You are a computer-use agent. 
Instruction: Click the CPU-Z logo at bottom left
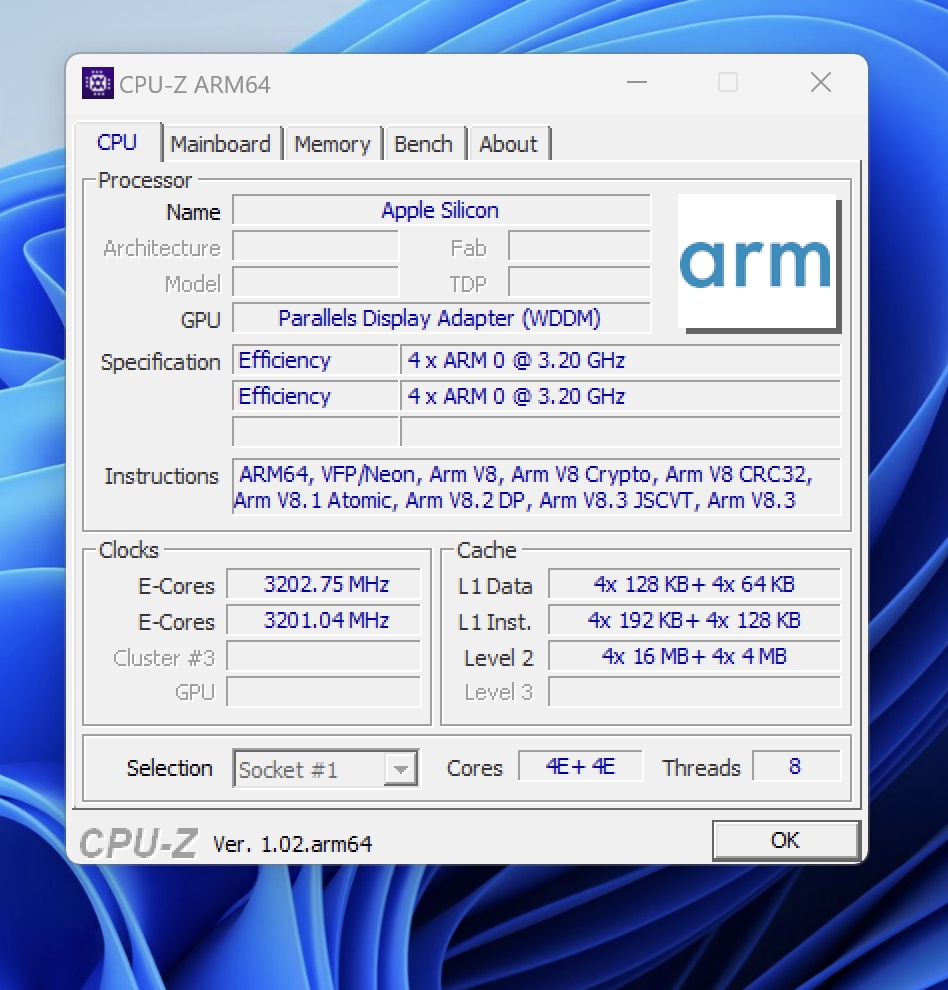[x=138, y=843]
